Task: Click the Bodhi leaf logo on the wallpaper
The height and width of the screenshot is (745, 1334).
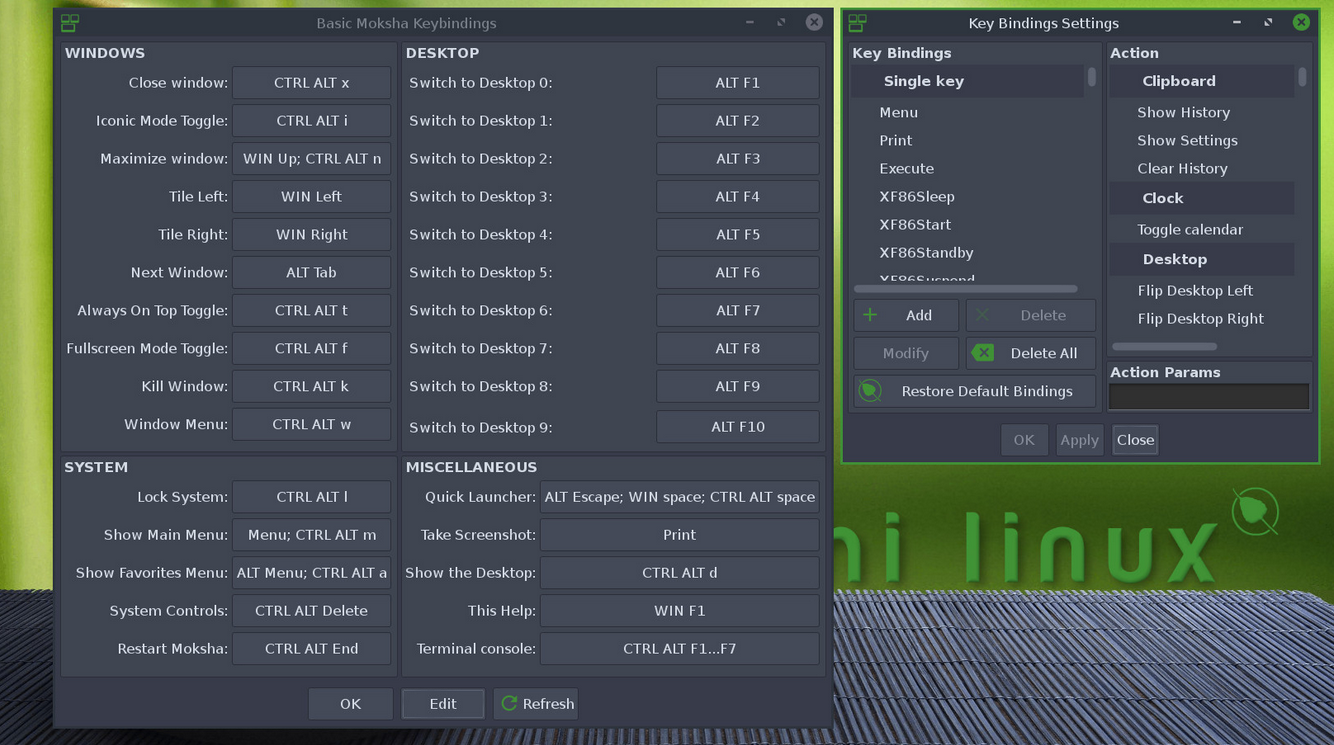Action: [1255, 512]
